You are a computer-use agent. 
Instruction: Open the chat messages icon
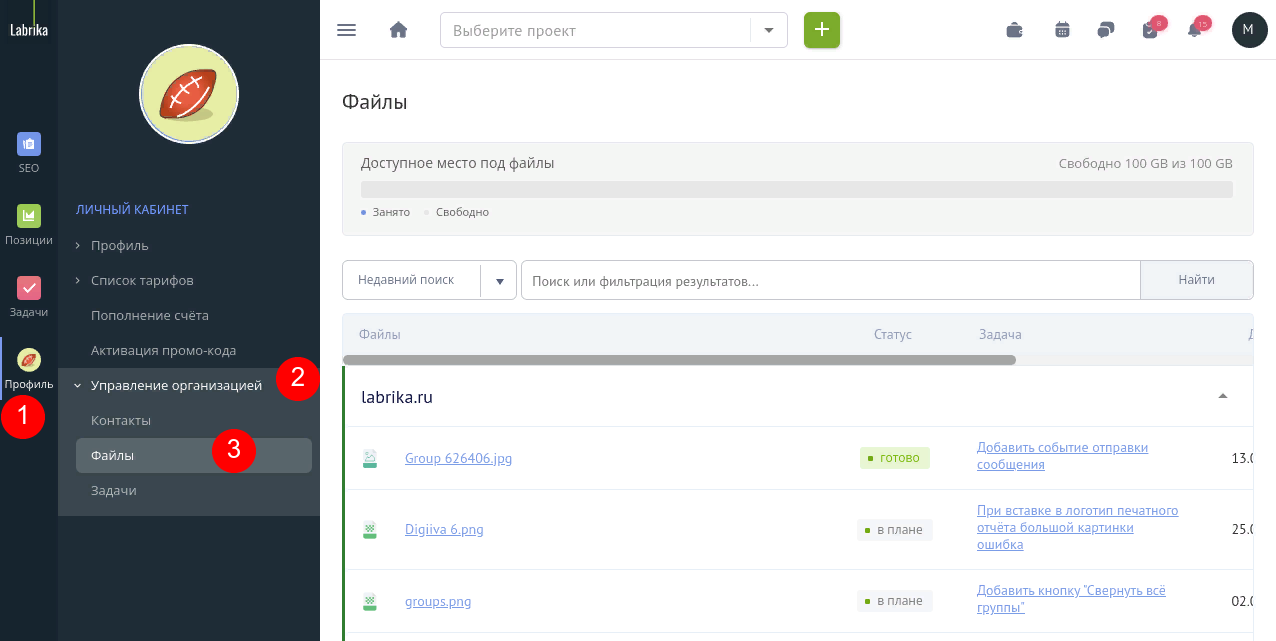pos(1105,30)
